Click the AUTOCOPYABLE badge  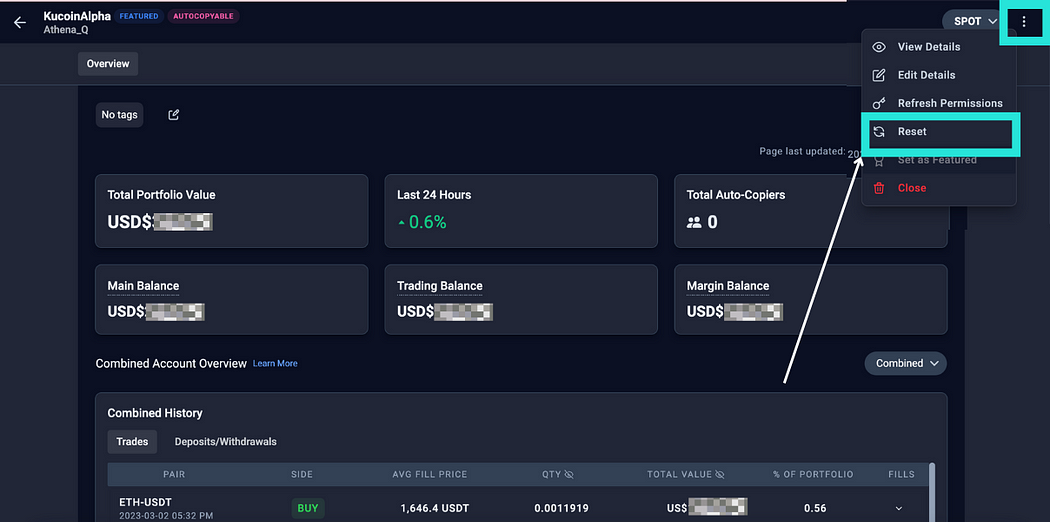click(204, 16)
